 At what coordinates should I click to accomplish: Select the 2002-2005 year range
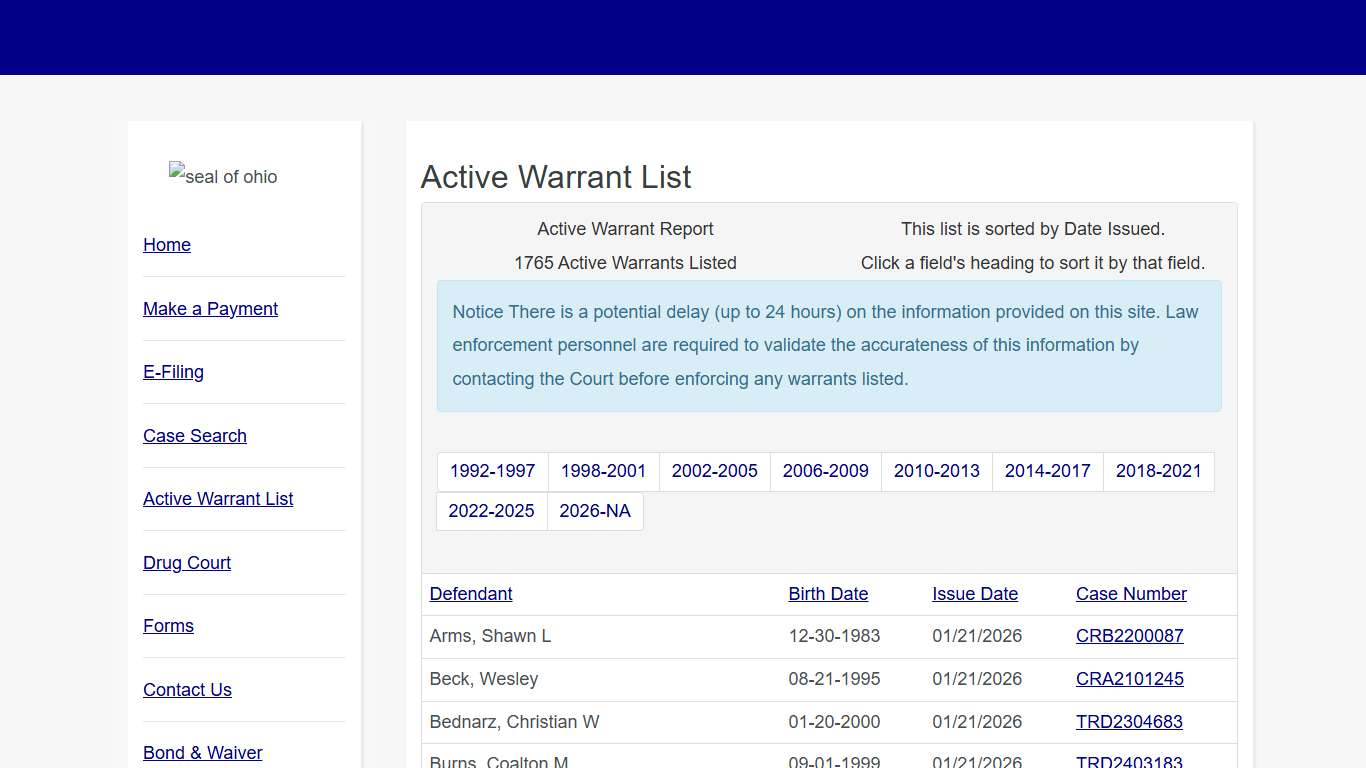point(714,471)
